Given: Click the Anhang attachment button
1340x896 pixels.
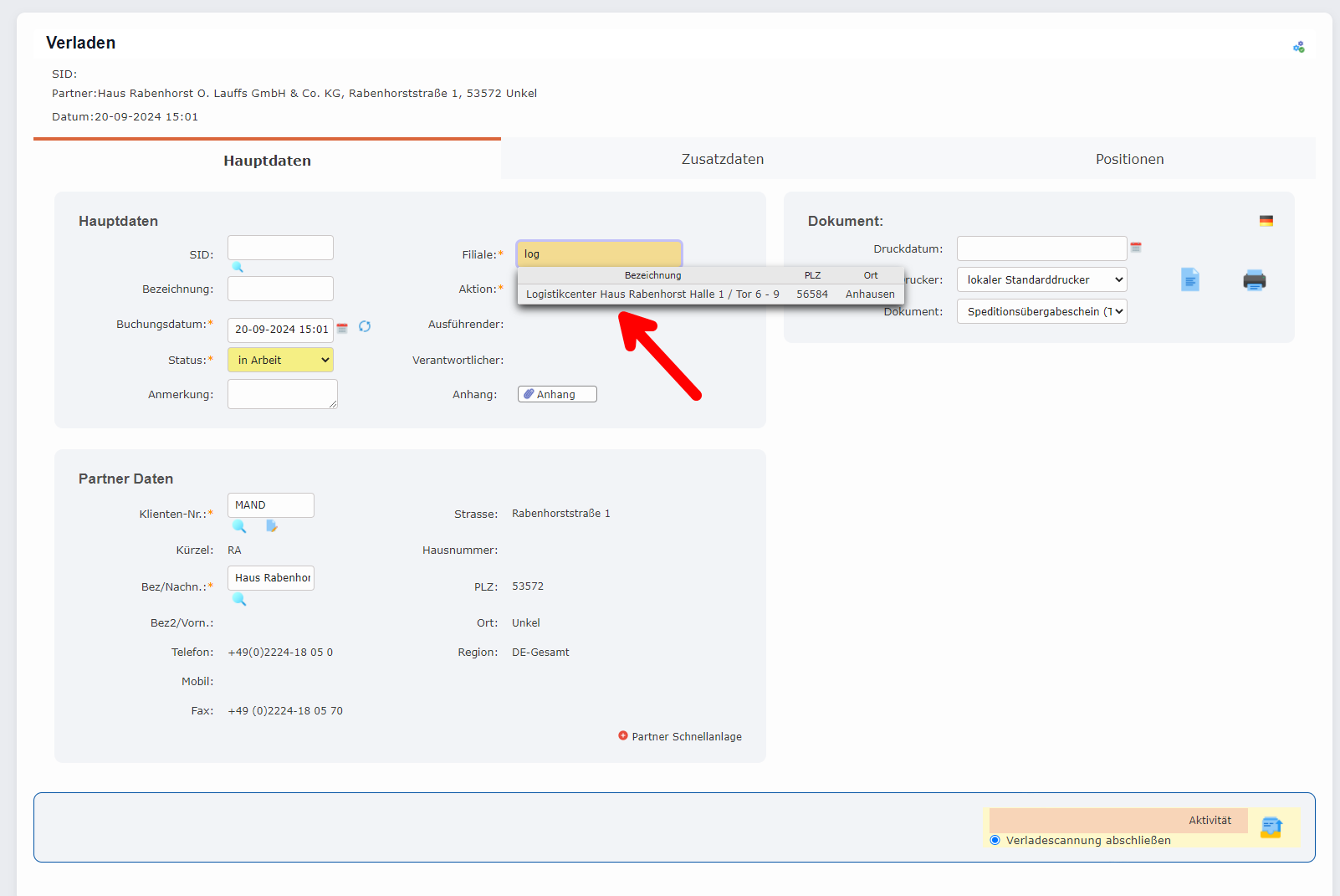Looking at the screenshot, I should click(557, 394).
